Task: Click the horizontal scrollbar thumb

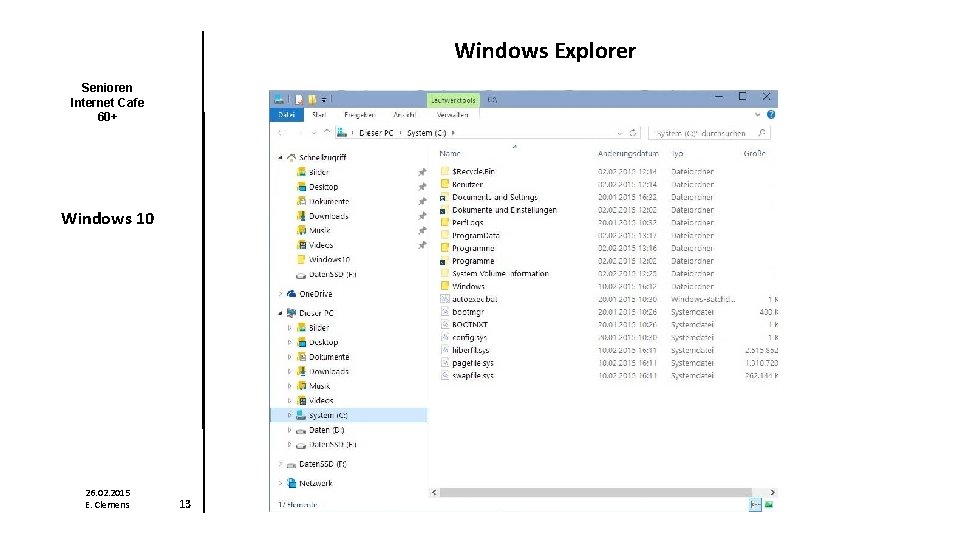Action: [596, 492]
